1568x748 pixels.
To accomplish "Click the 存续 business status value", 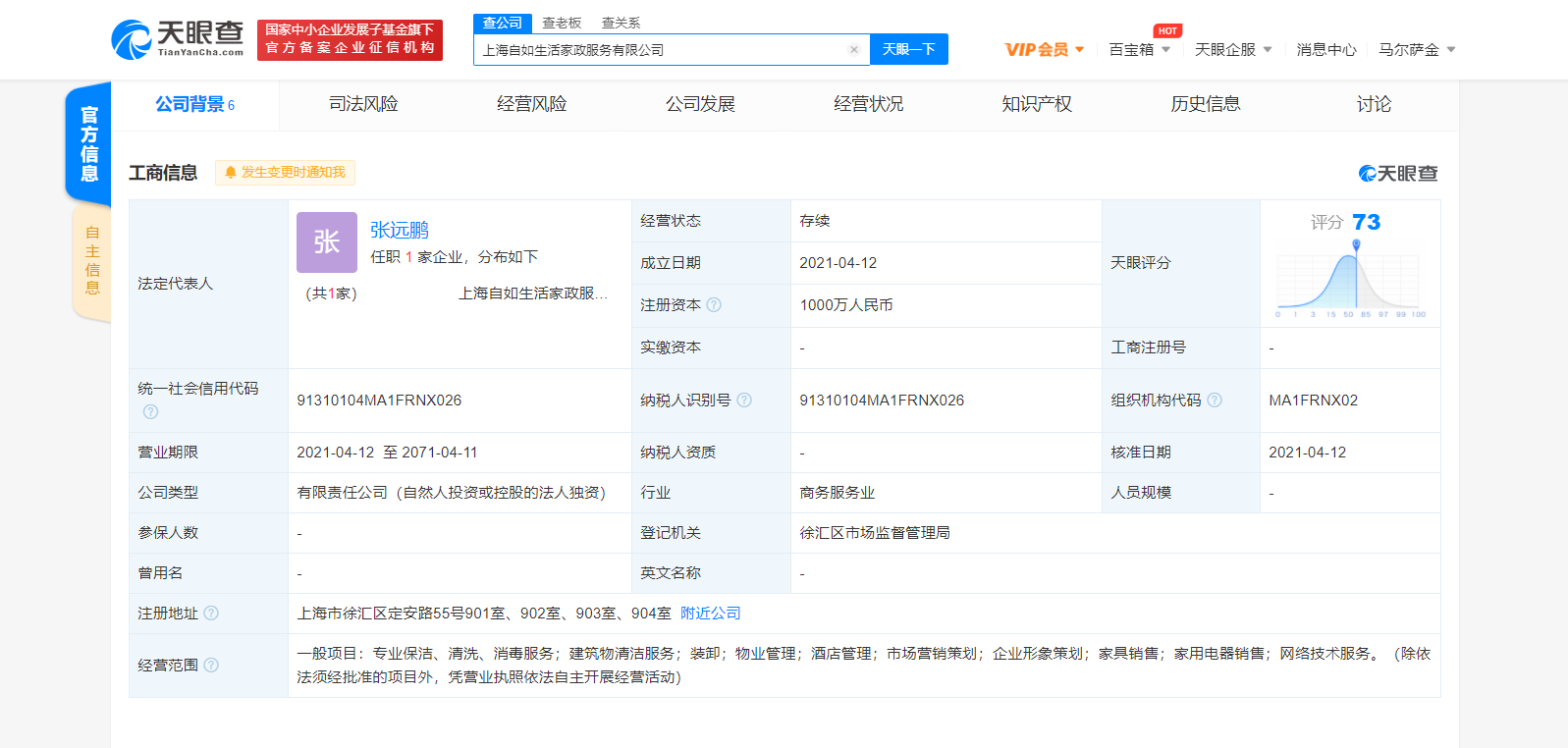I will pos(815,221).
